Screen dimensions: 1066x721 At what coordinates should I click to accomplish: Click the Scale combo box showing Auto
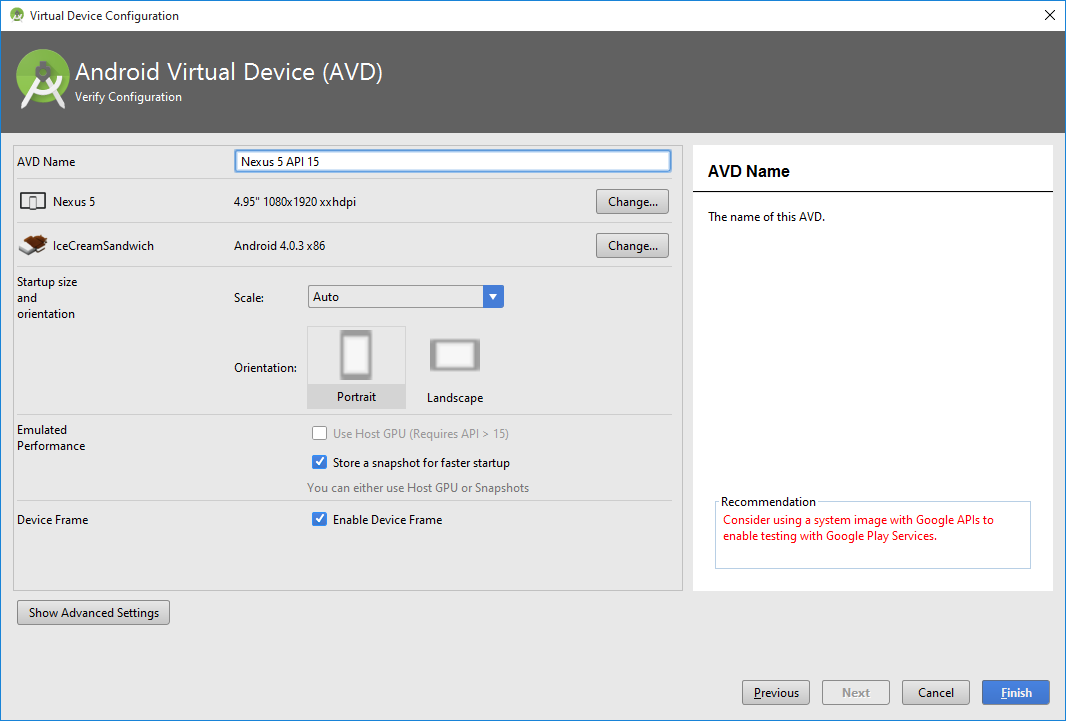click(406, 297)
